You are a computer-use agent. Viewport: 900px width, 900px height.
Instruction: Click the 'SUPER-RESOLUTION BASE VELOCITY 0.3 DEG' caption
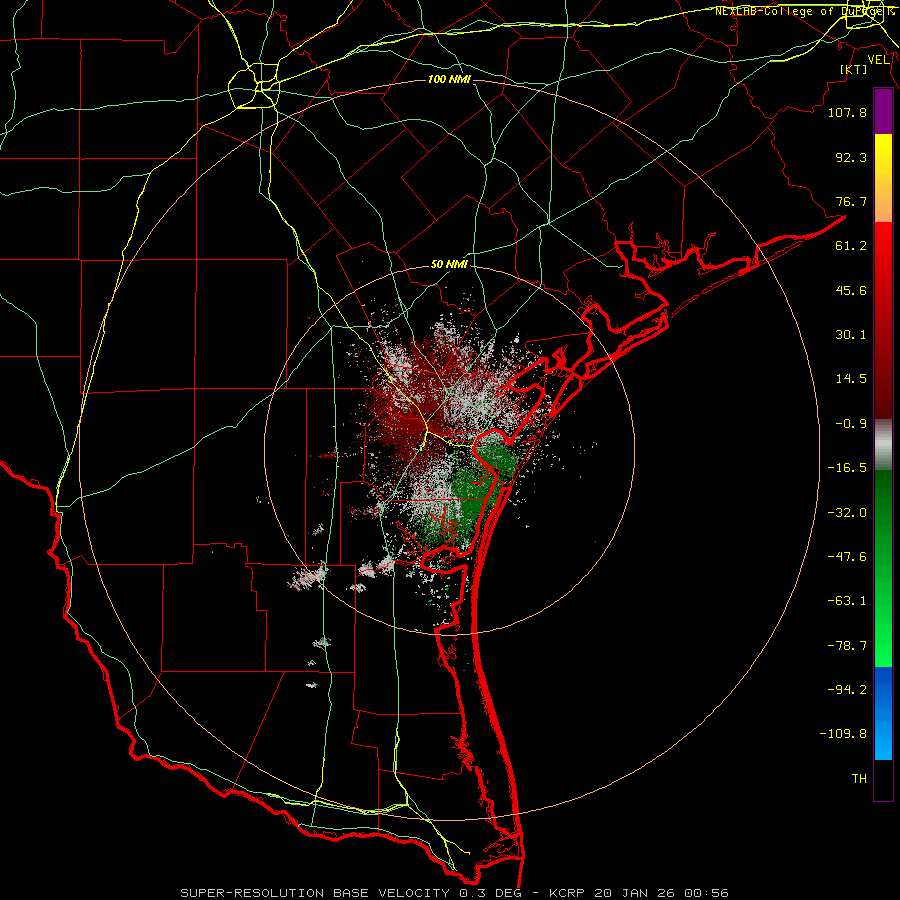351,893
